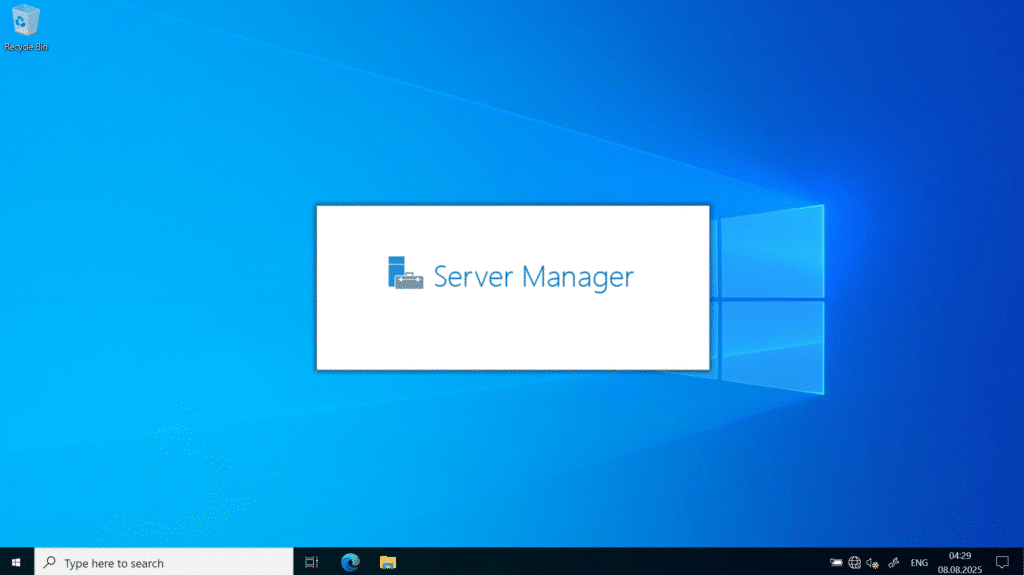Open the notification center icon

click(1002, 563)
